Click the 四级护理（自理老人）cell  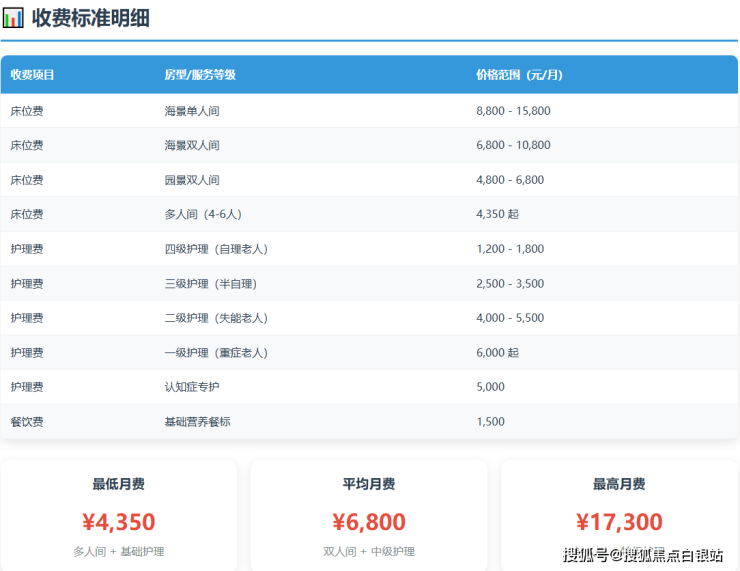(x=216, y=249)
